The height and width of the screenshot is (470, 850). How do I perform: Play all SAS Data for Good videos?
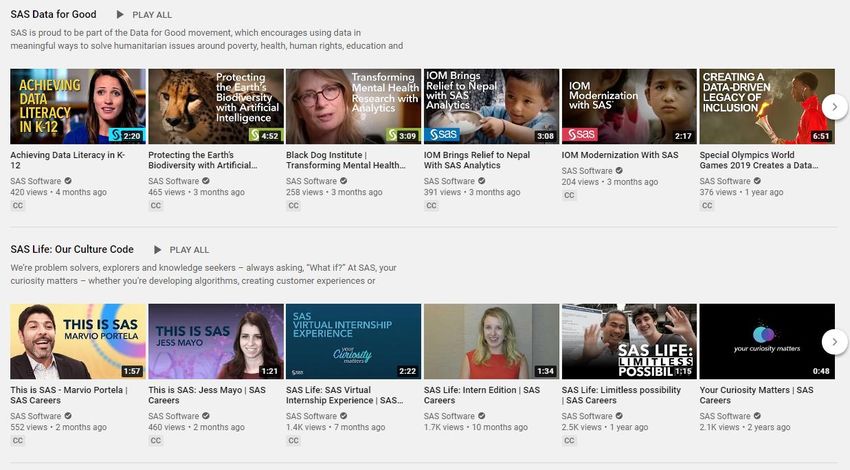coord(144,15)
